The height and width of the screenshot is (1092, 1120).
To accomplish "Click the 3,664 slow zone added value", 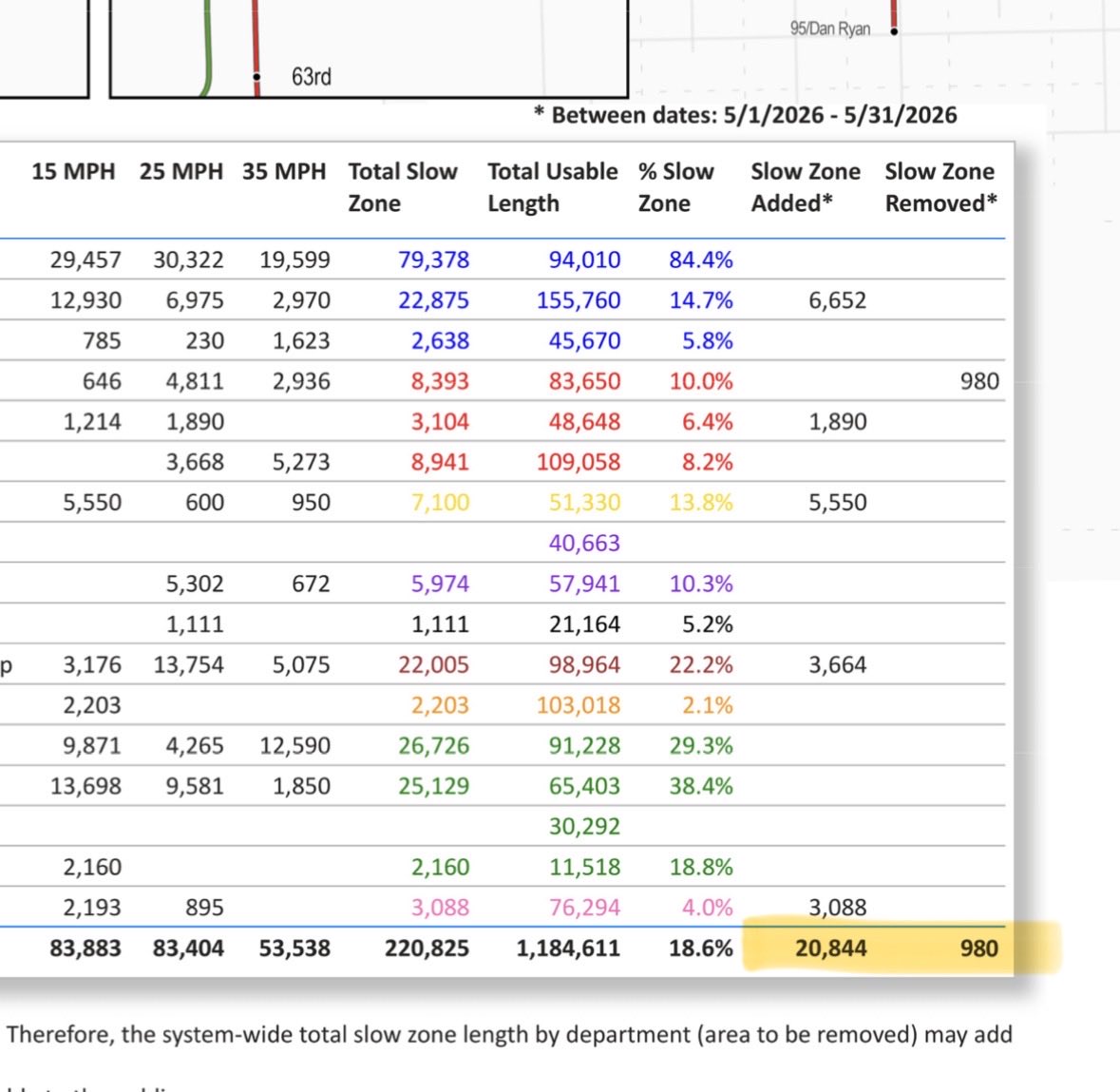I will (837, 664).
